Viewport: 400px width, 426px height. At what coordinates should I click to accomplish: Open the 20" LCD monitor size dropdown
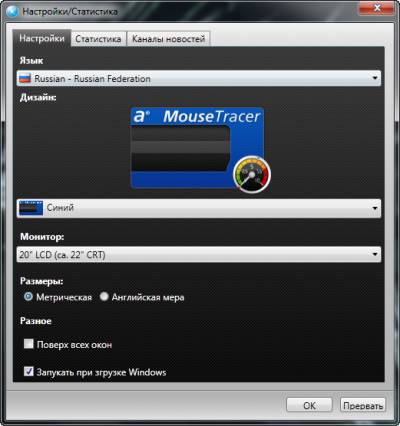click(x=199, y=255)
